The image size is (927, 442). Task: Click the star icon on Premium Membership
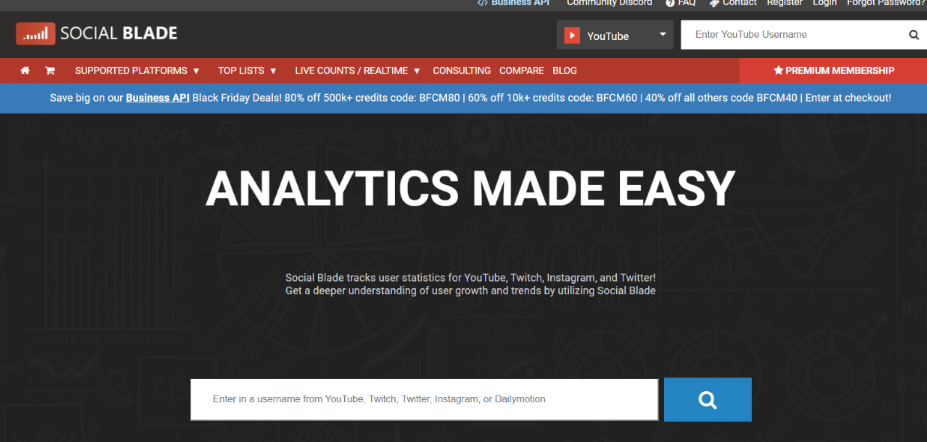point(778,71)
